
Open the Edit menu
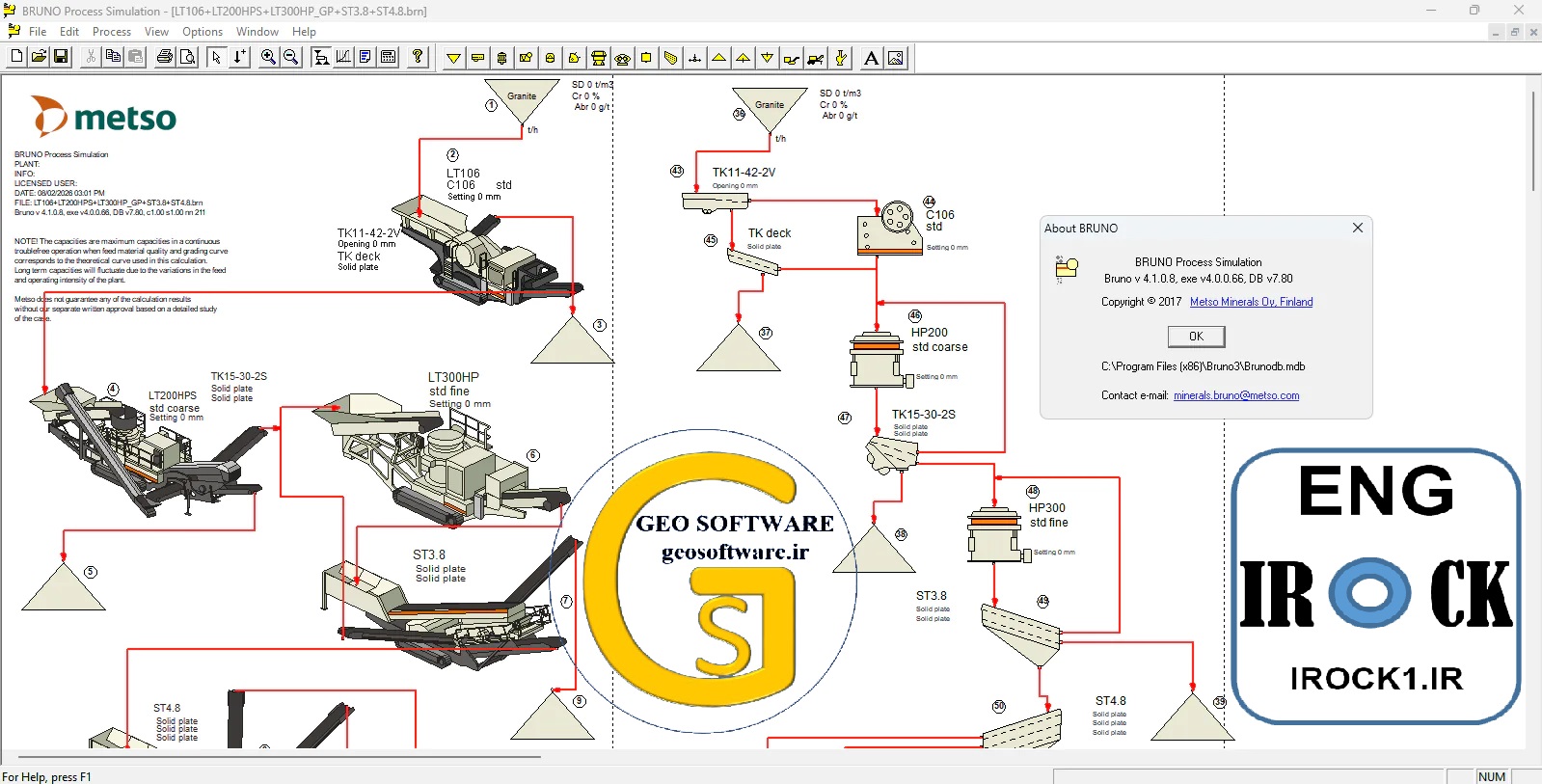click(69, 32)
